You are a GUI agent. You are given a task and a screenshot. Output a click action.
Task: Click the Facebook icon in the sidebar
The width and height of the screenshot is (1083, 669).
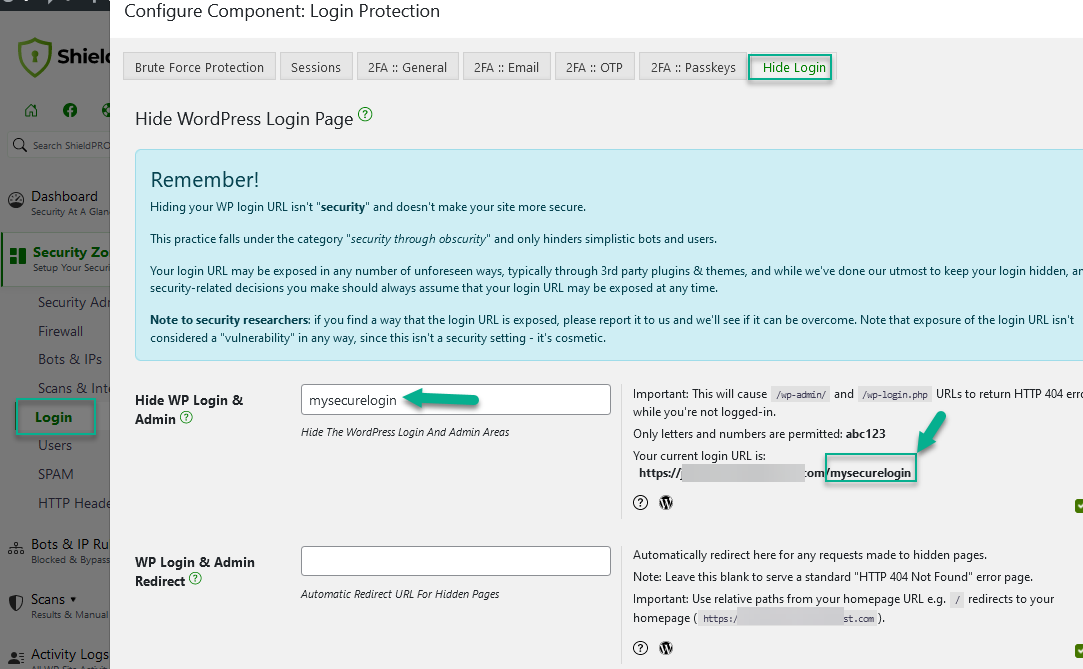69,110
